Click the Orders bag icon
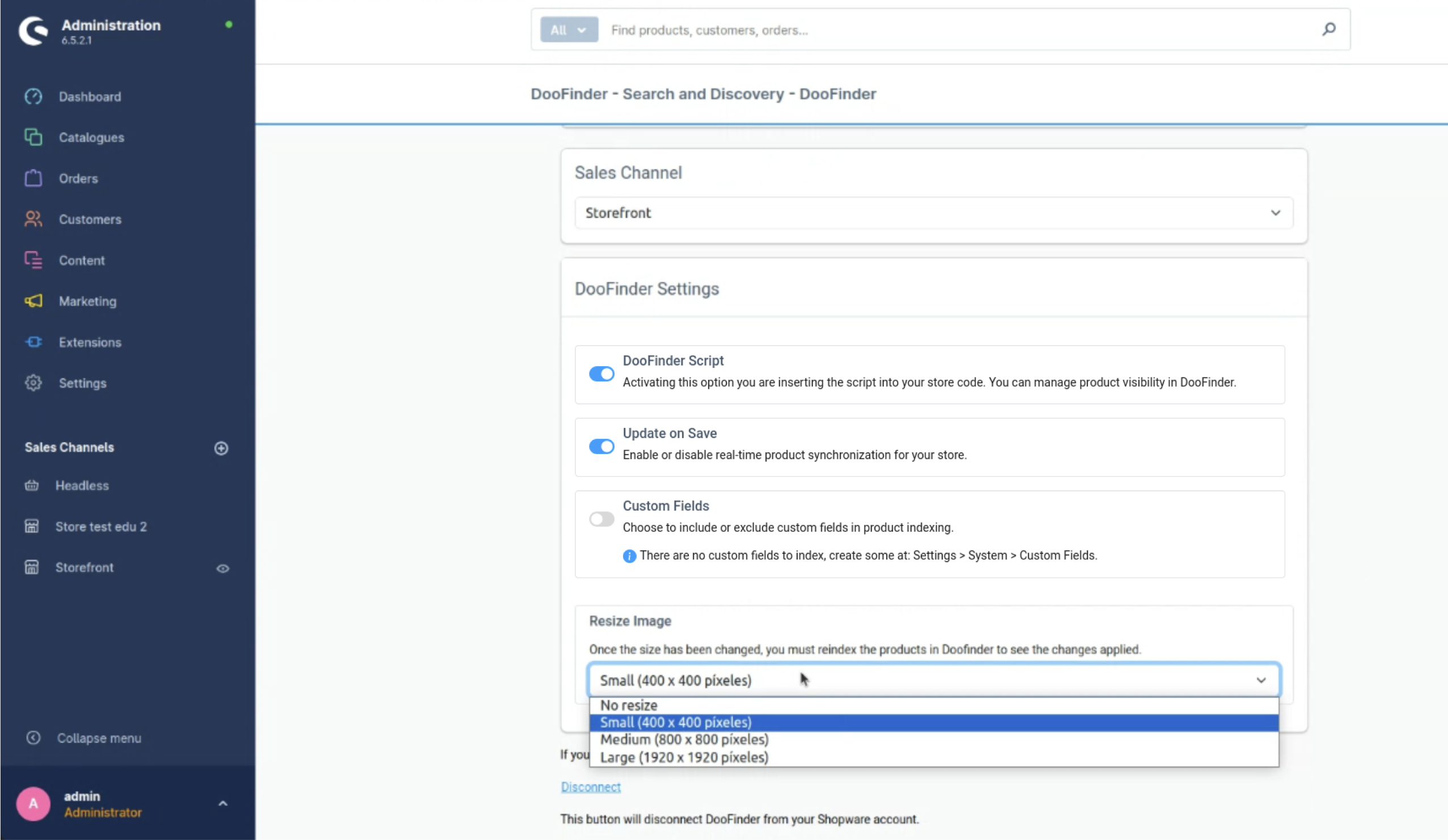 33,178
